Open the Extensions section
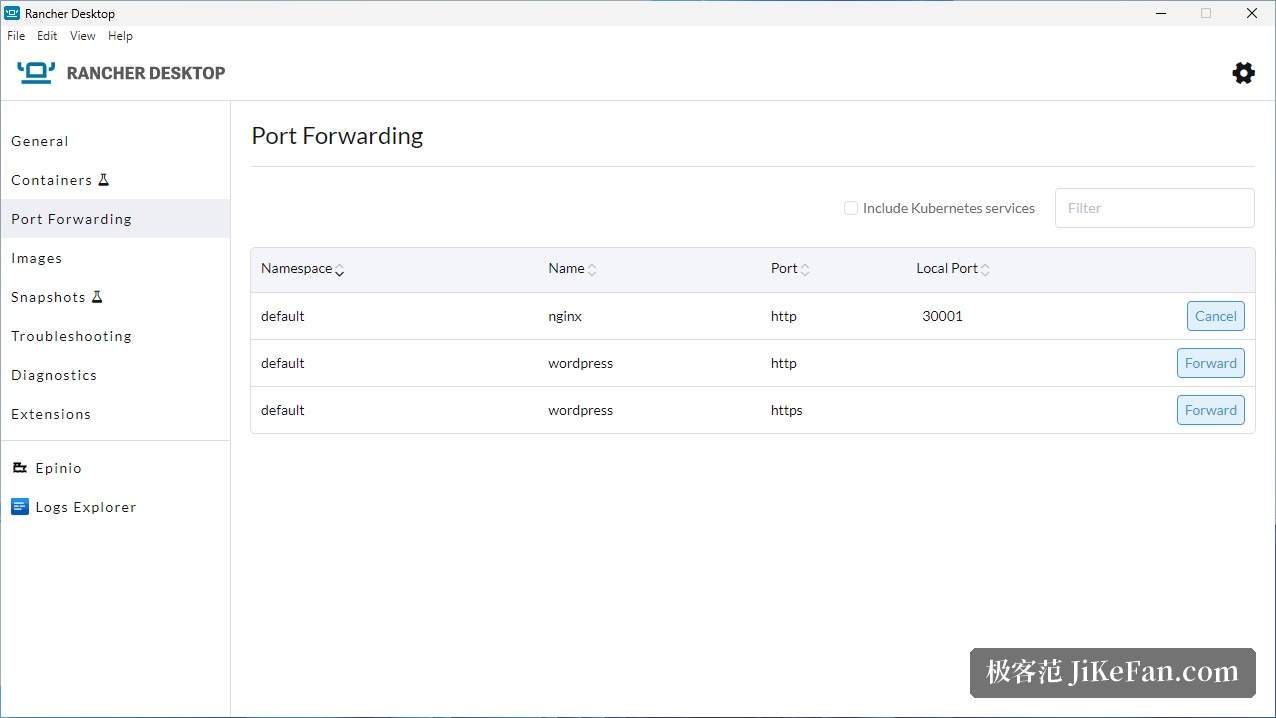Image resolution: width=1276 pixels, height=718 pixels. pos(115,414)
